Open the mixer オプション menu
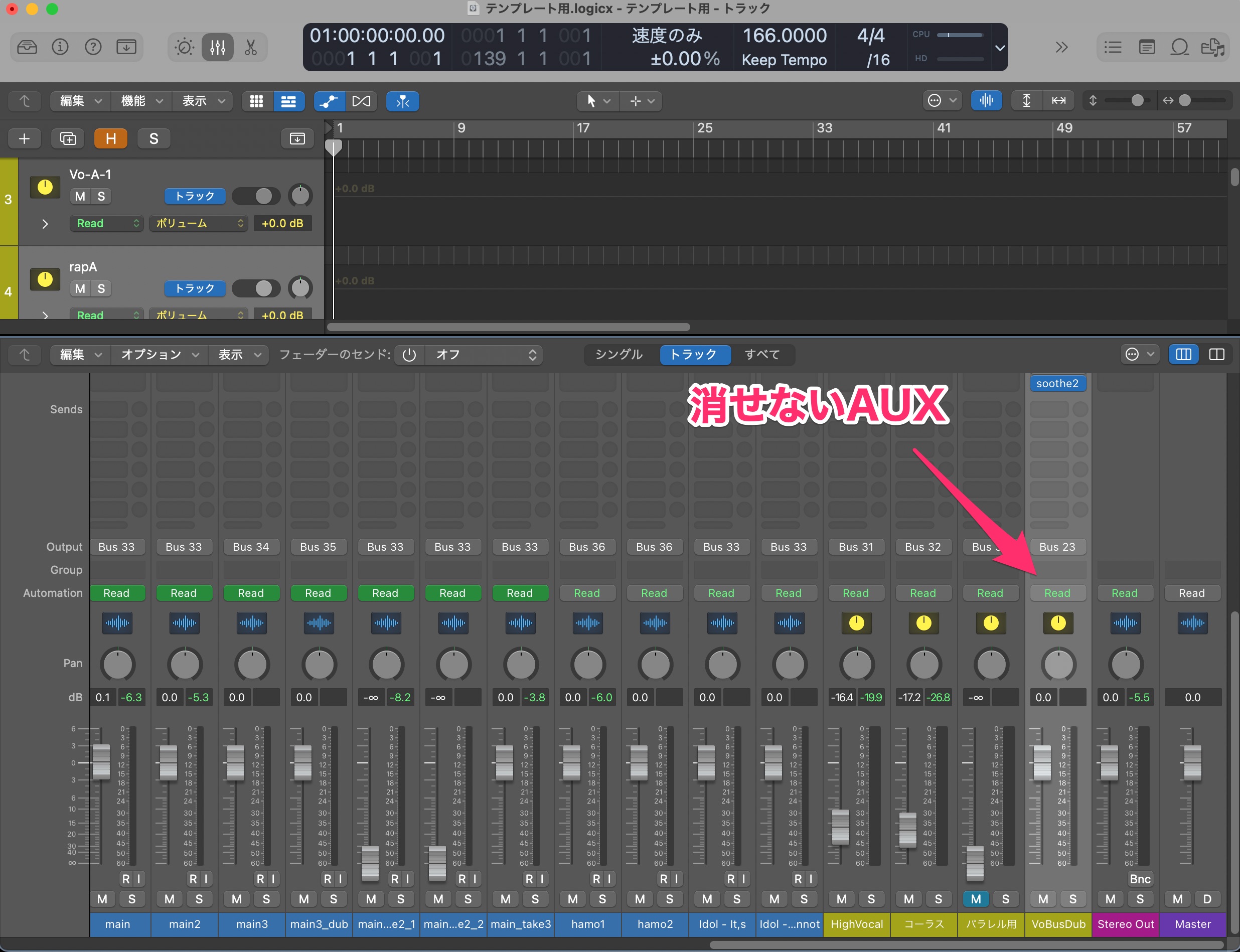The width and height of the screenshot is (1240, 952). point(159,355)
